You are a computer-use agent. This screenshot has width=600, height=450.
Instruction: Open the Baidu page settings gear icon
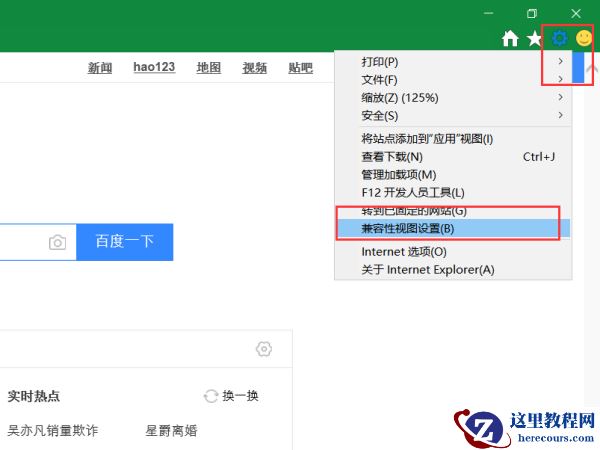[x=264, y=349]
